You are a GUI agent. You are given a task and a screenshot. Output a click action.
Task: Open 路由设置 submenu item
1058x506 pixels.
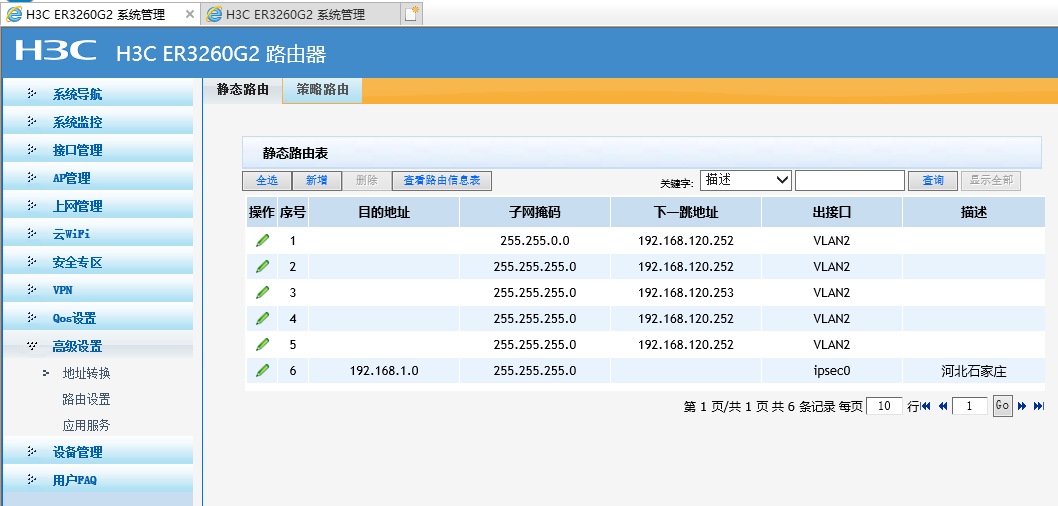click(86, 399)
